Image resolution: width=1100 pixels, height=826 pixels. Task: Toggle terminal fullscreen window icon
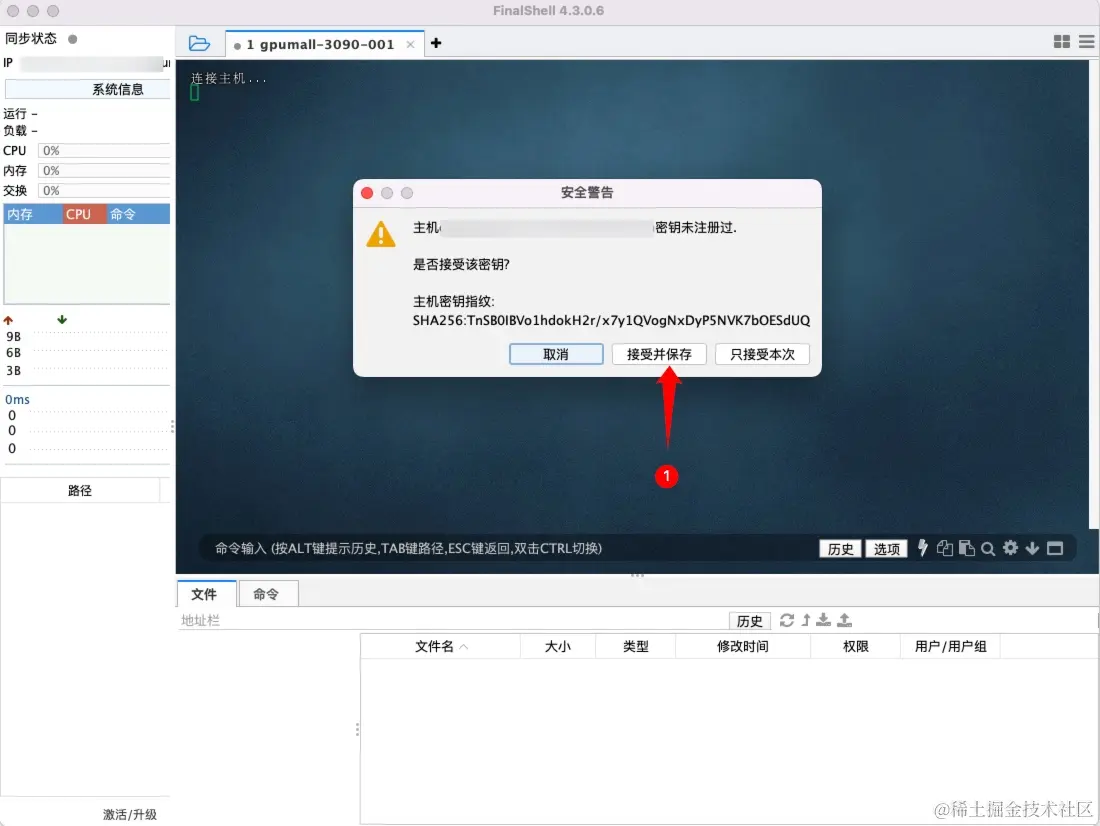tap(1055, 548)
